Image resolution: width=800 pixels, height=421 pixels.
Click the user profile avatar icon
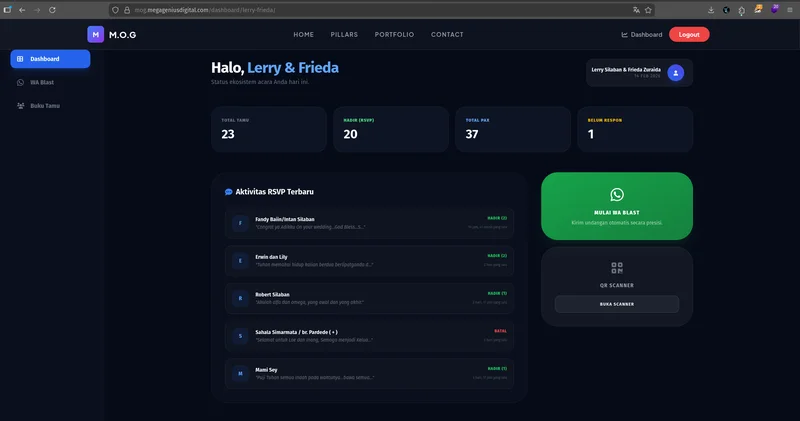coord(676,72)
